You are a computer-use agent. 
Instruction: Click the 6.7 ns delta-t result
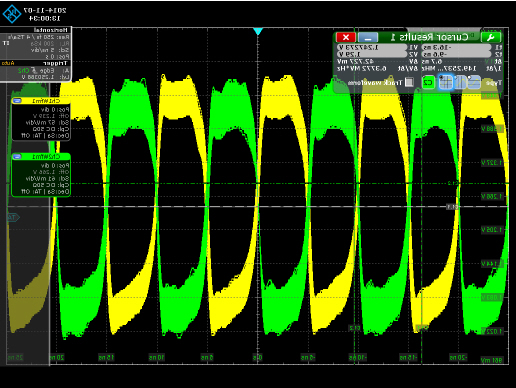(432, 62)
